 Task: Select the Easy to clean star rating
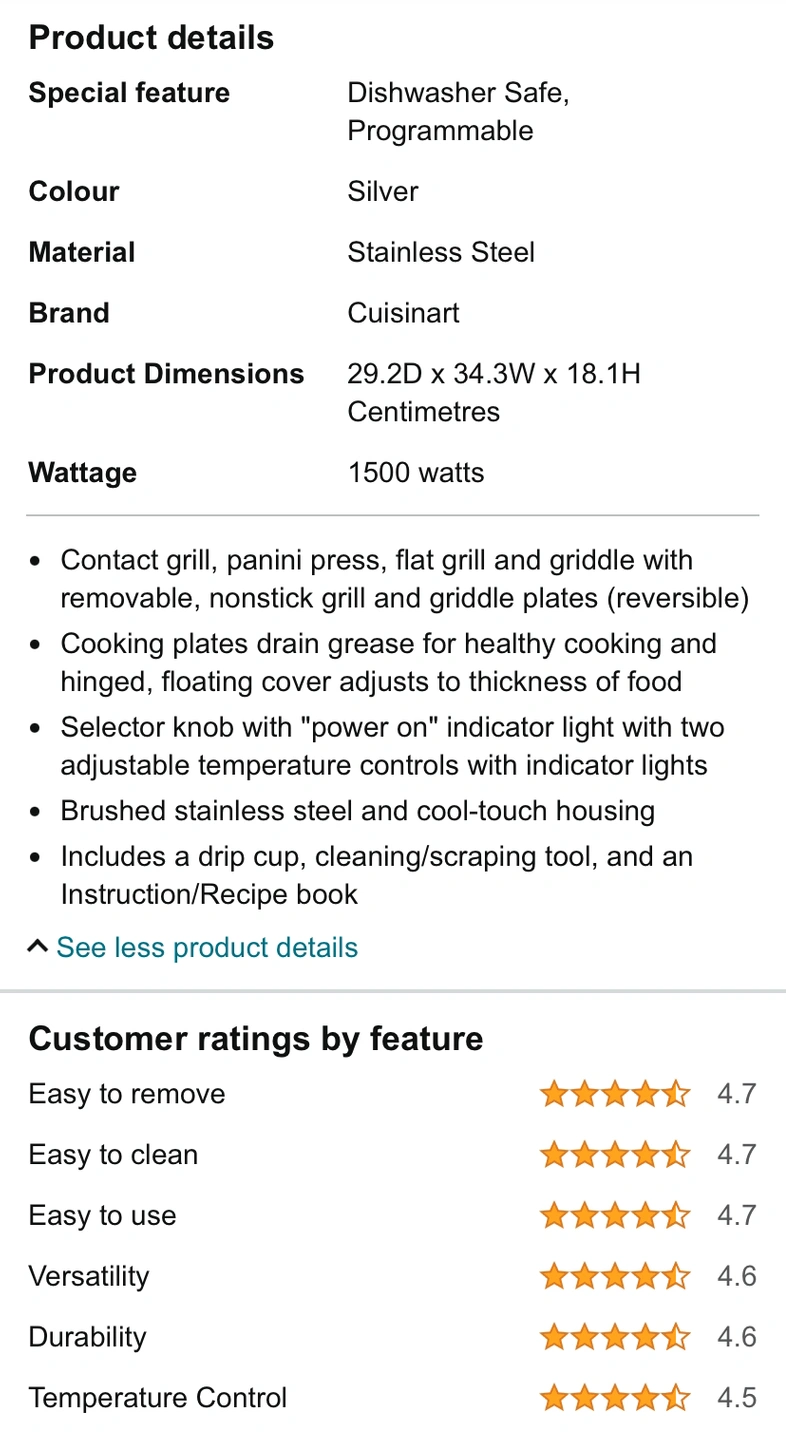point(615,1155)
